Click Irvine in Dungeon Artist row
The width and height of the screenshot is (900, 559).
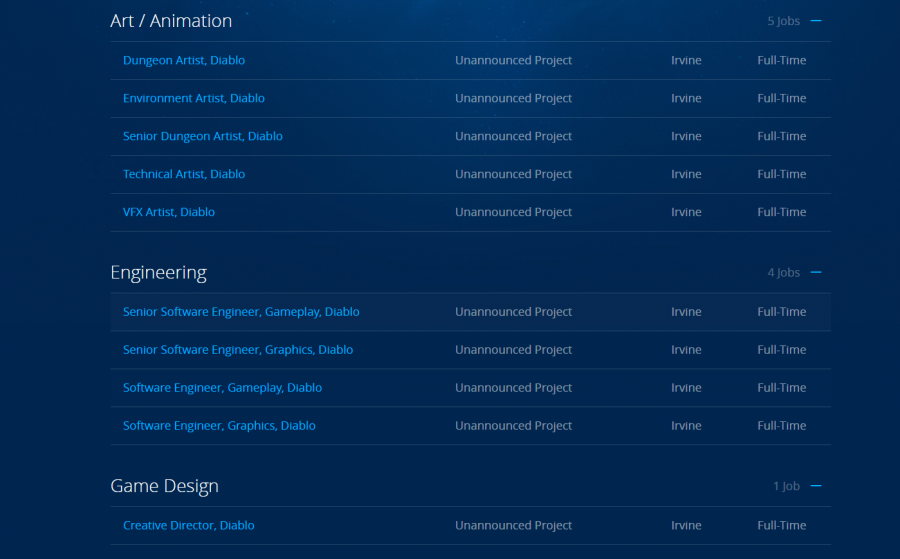click(x=686, y=60)
